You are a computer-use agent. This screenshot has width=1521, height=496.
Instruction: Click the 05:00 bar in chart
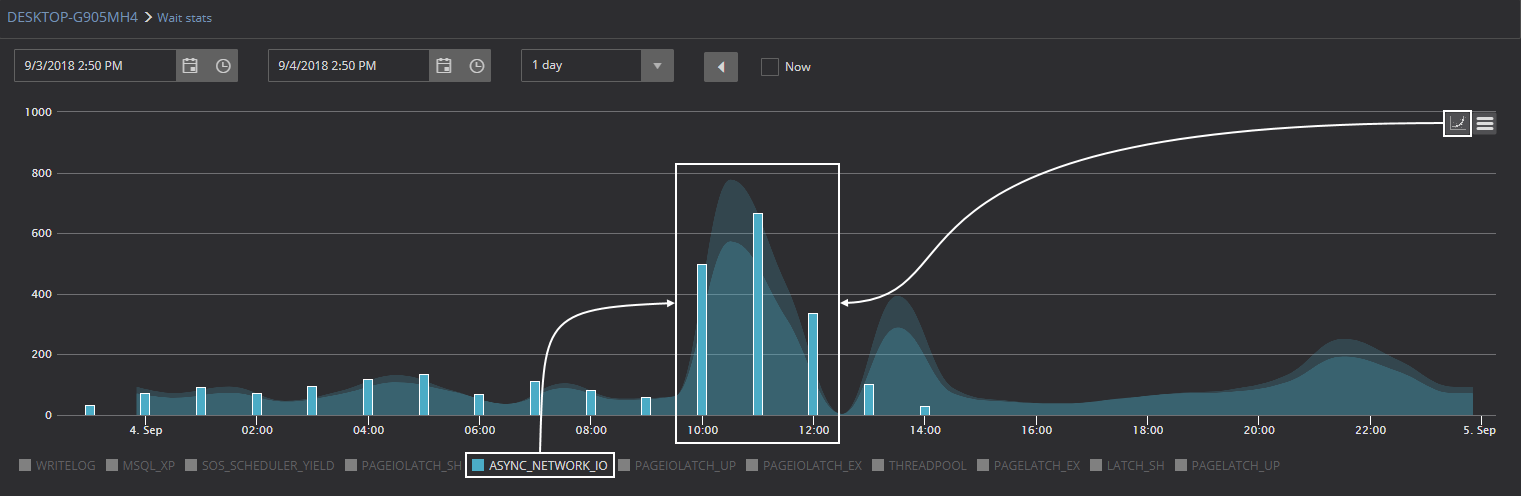tap(424, 395)
